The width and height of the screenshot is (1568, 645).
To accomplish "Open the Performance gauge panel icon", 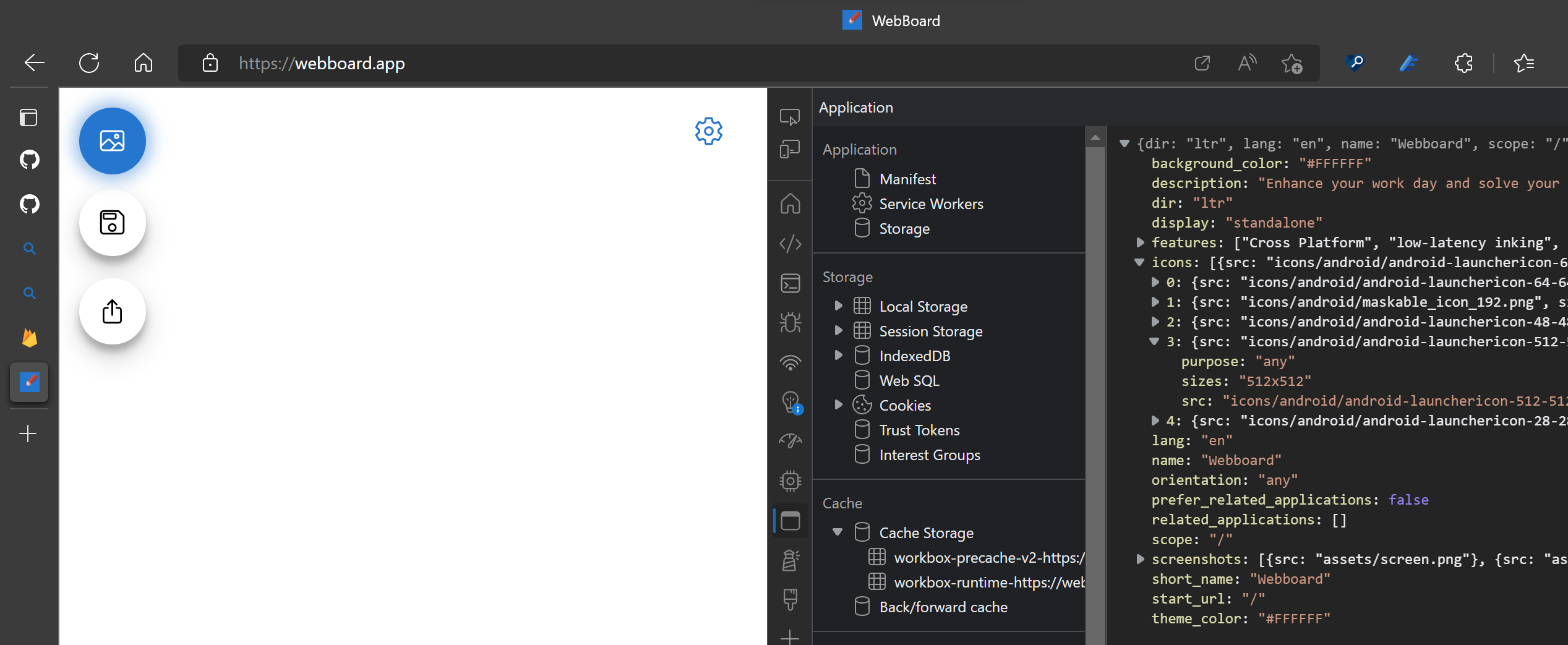I will pyautogui.click(x=790, y=440).
